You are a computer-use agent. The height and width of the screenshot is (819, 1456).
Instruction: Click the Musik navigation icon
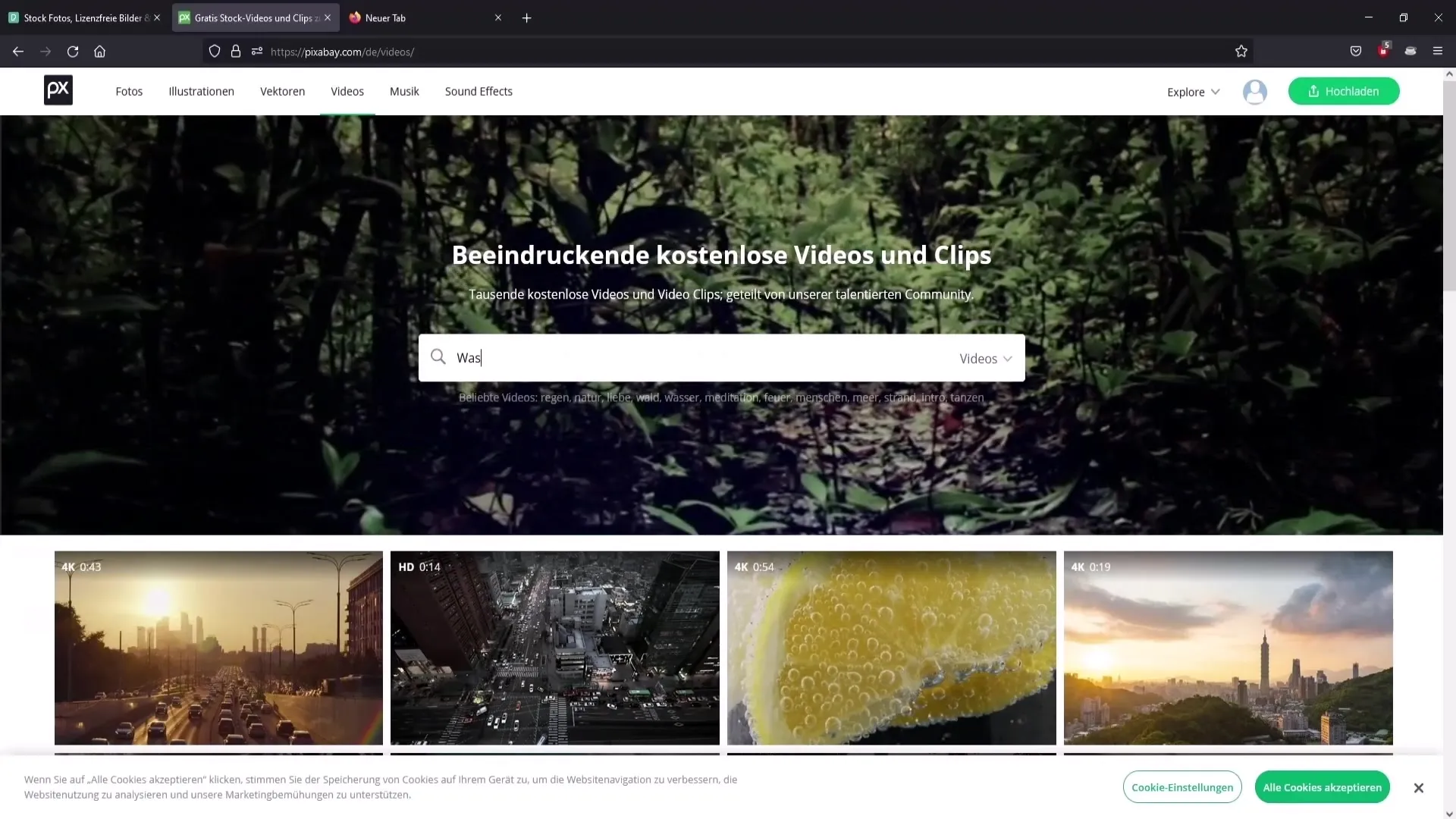pos(404,91)
